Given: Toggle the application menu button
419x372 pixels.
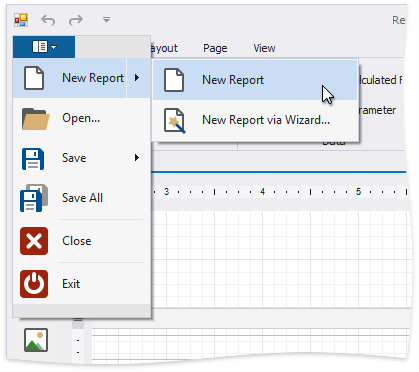Looking at the screenshot, I should tap(44, 47).
